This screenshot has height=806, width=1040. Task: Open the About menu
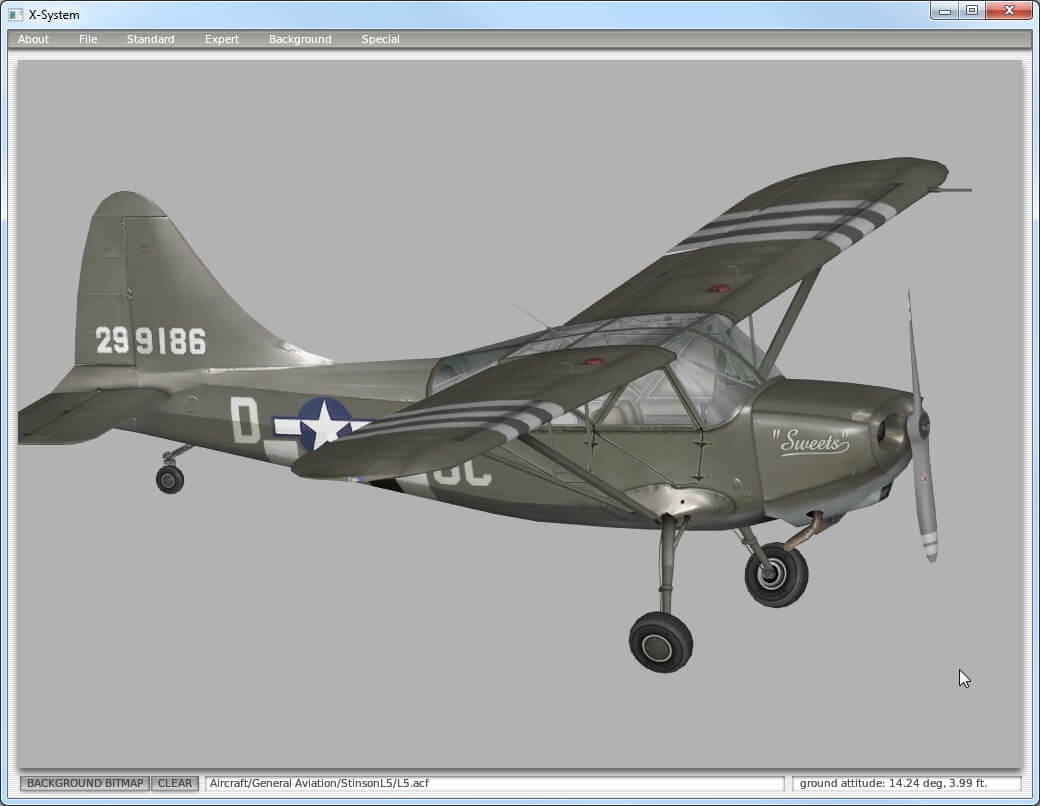[x=33, y=39]
